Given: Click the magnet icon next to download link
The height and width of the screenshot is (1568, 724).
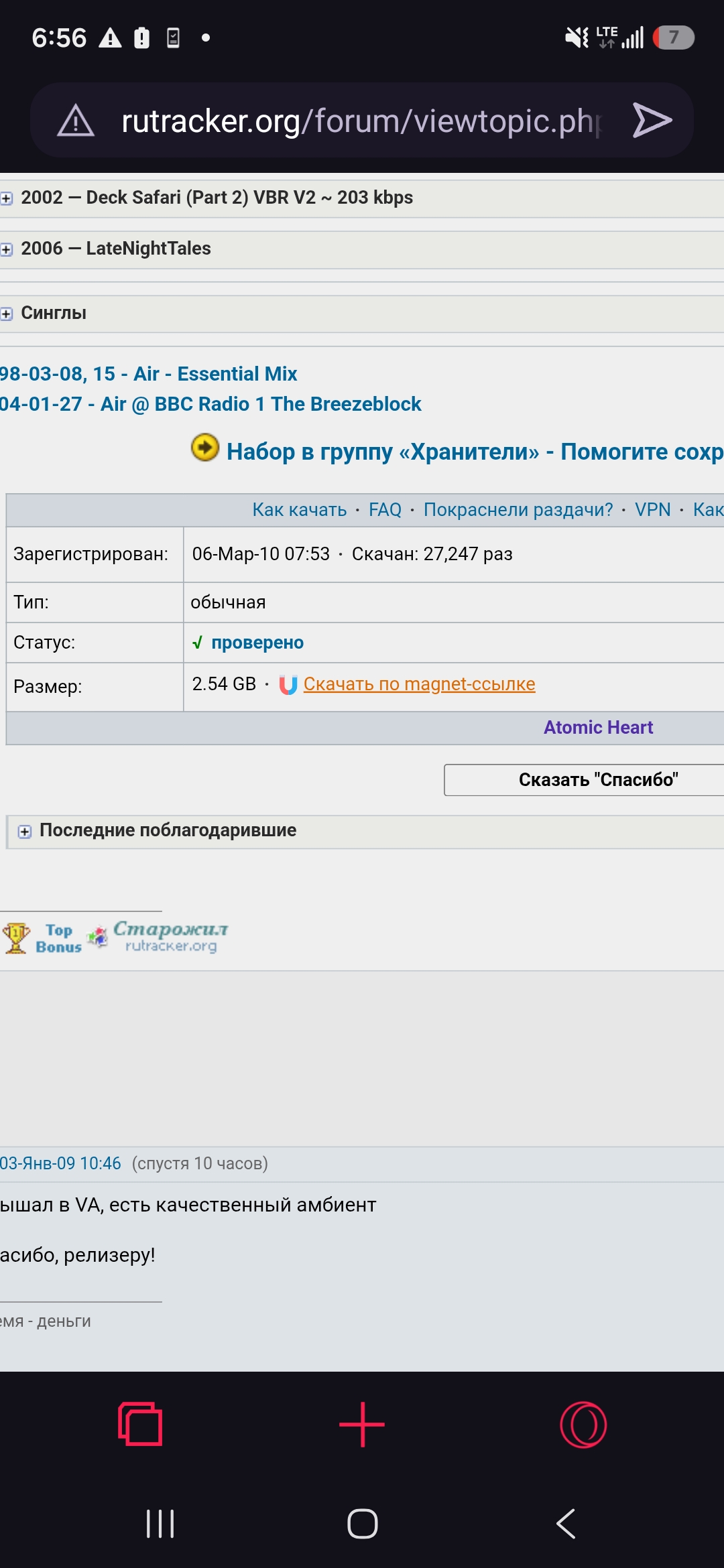Looking at the screenshot, I should point(288,685).
